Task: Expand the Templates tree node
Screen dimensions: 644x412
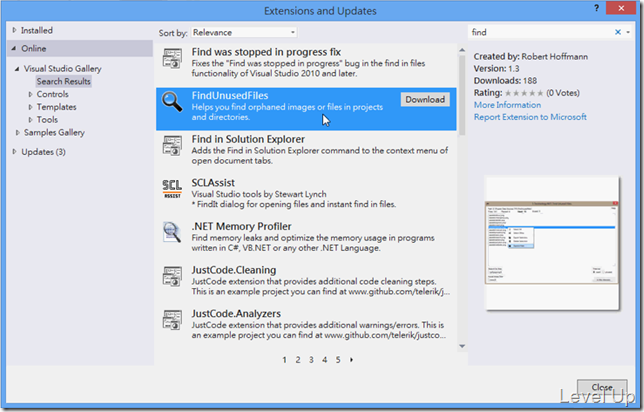Action: 30,107
